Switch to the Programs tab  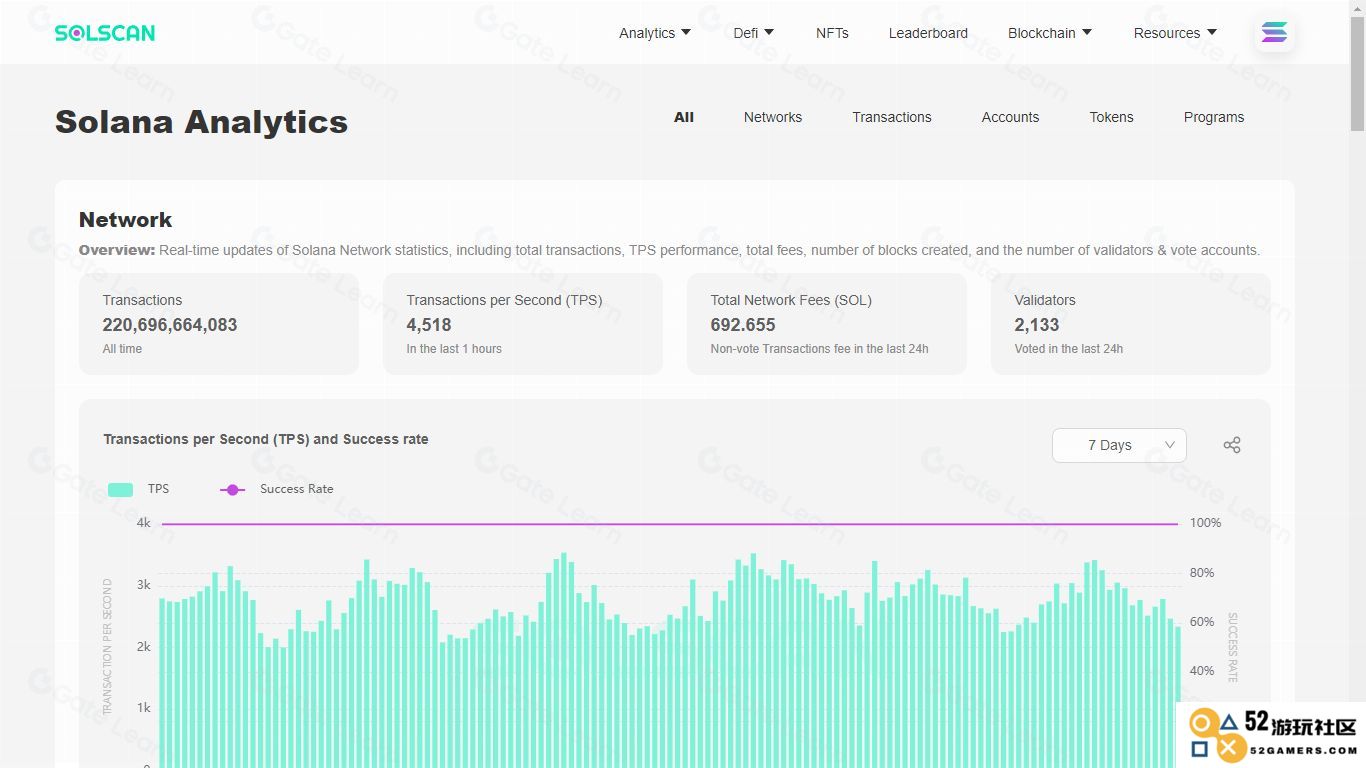pyautogui.click(x=1214, y=117)
